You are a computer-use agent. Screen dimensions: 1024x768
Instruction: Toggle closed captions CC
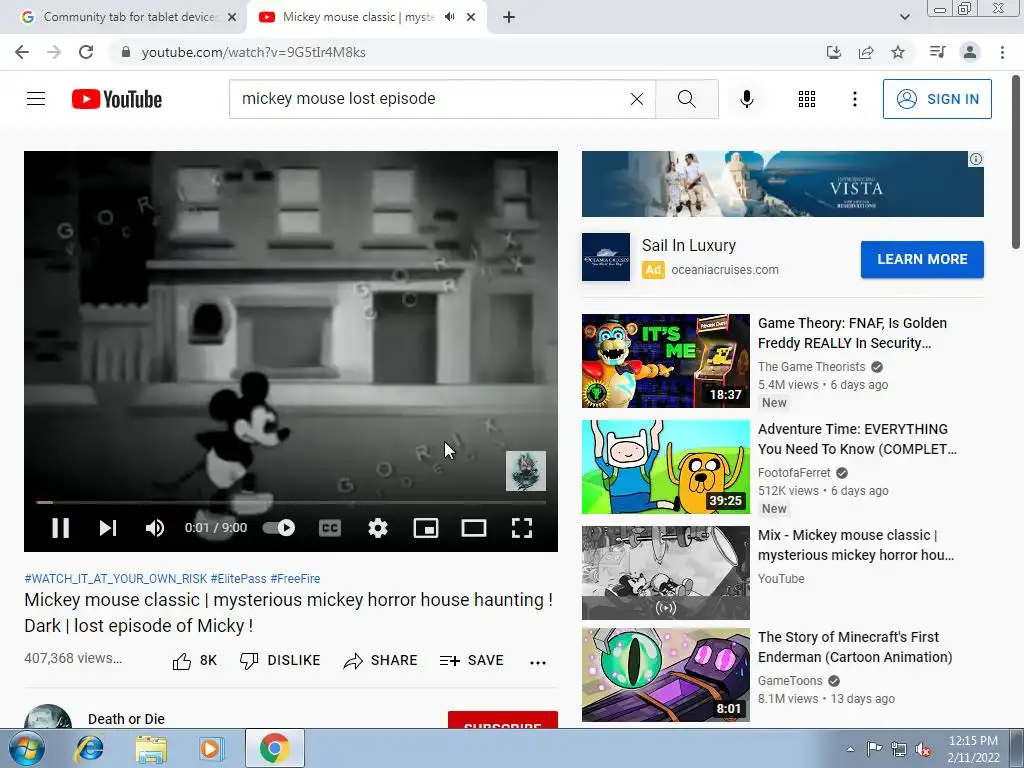[330, 528]
